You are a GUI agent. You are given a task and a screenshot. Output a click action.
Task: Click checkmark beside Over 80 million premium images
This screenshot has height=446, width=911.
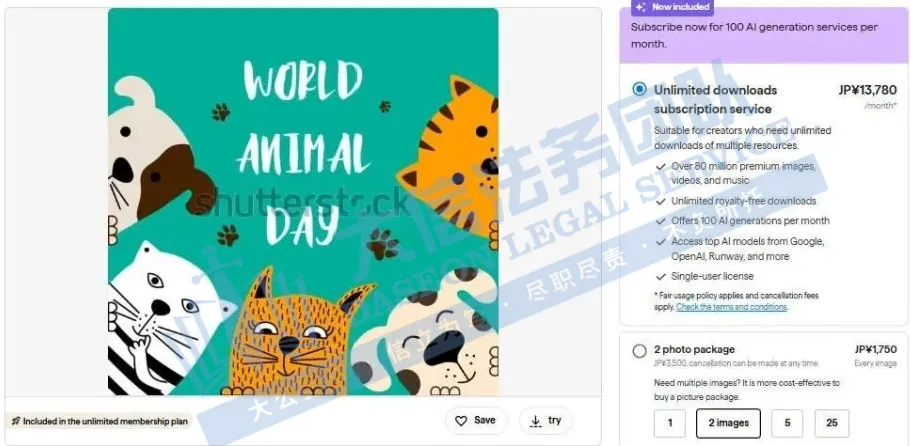point(661,167)
